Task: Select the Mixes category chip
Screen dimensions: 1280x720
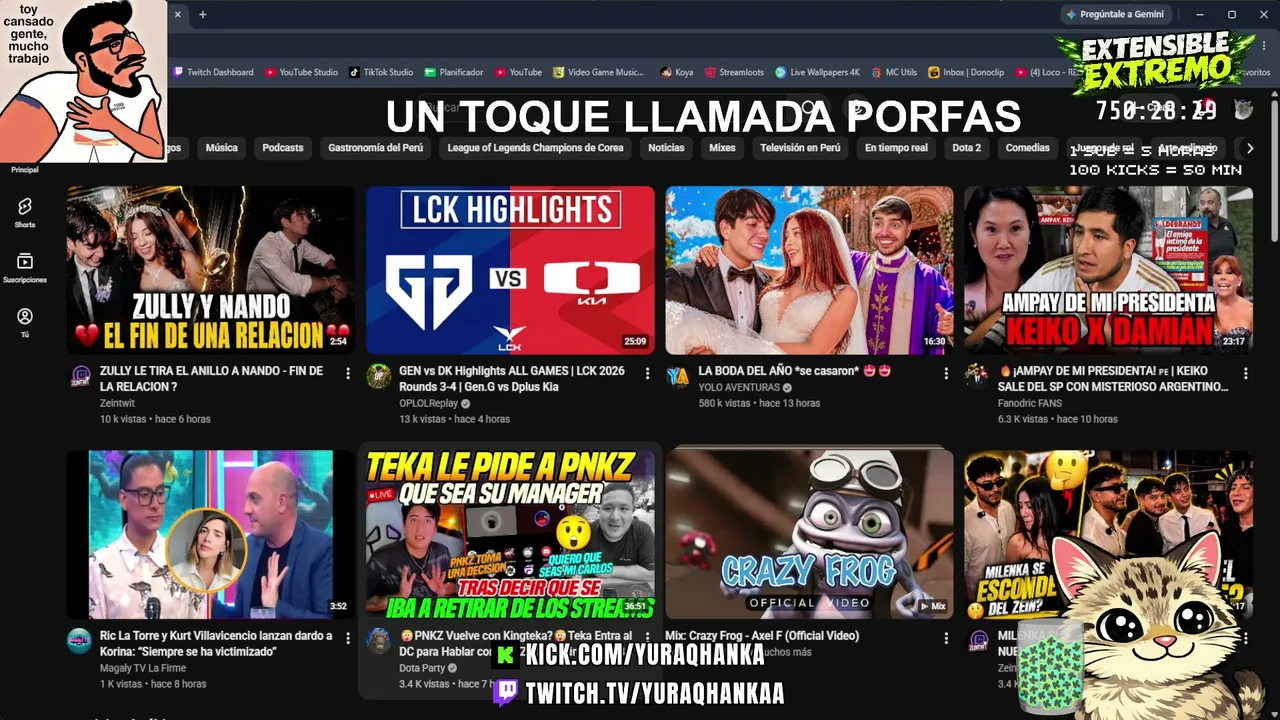Action: [x=722, y=148]
